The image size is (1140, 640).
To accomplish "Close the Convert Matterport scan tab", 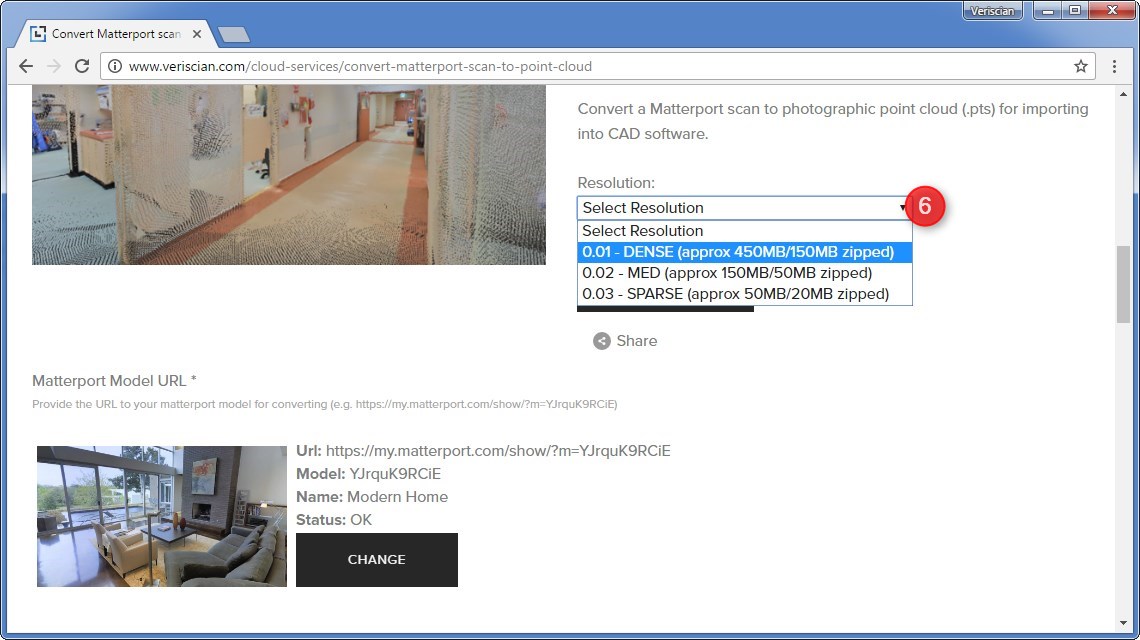I will tap(197, 34).
